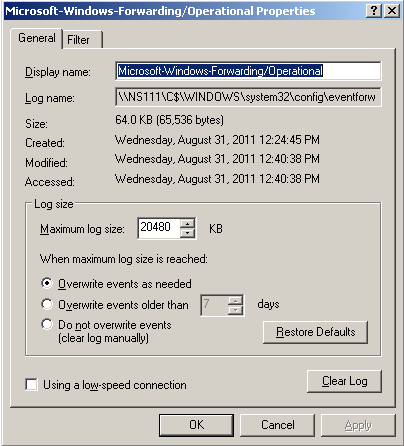Viewport: 404px width, 446px height.
Task: Decrease maximum log size with down arrow
Action: click(188, 233)
